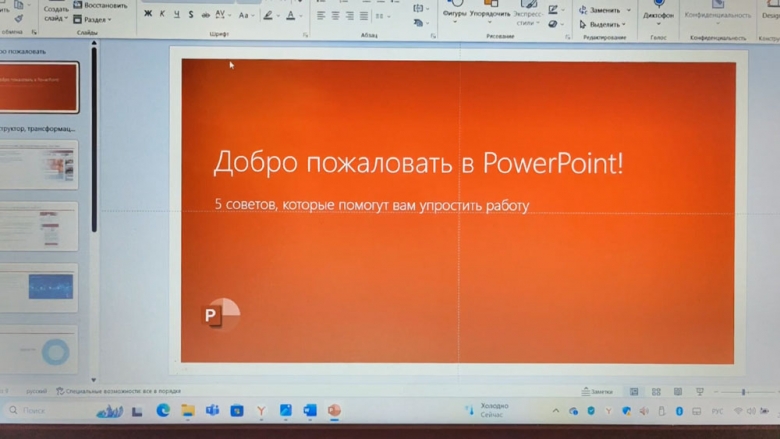Adjust zoom slider in status bar
The height and width of the screenshot is (439, 780).
(x=743, y=392)
